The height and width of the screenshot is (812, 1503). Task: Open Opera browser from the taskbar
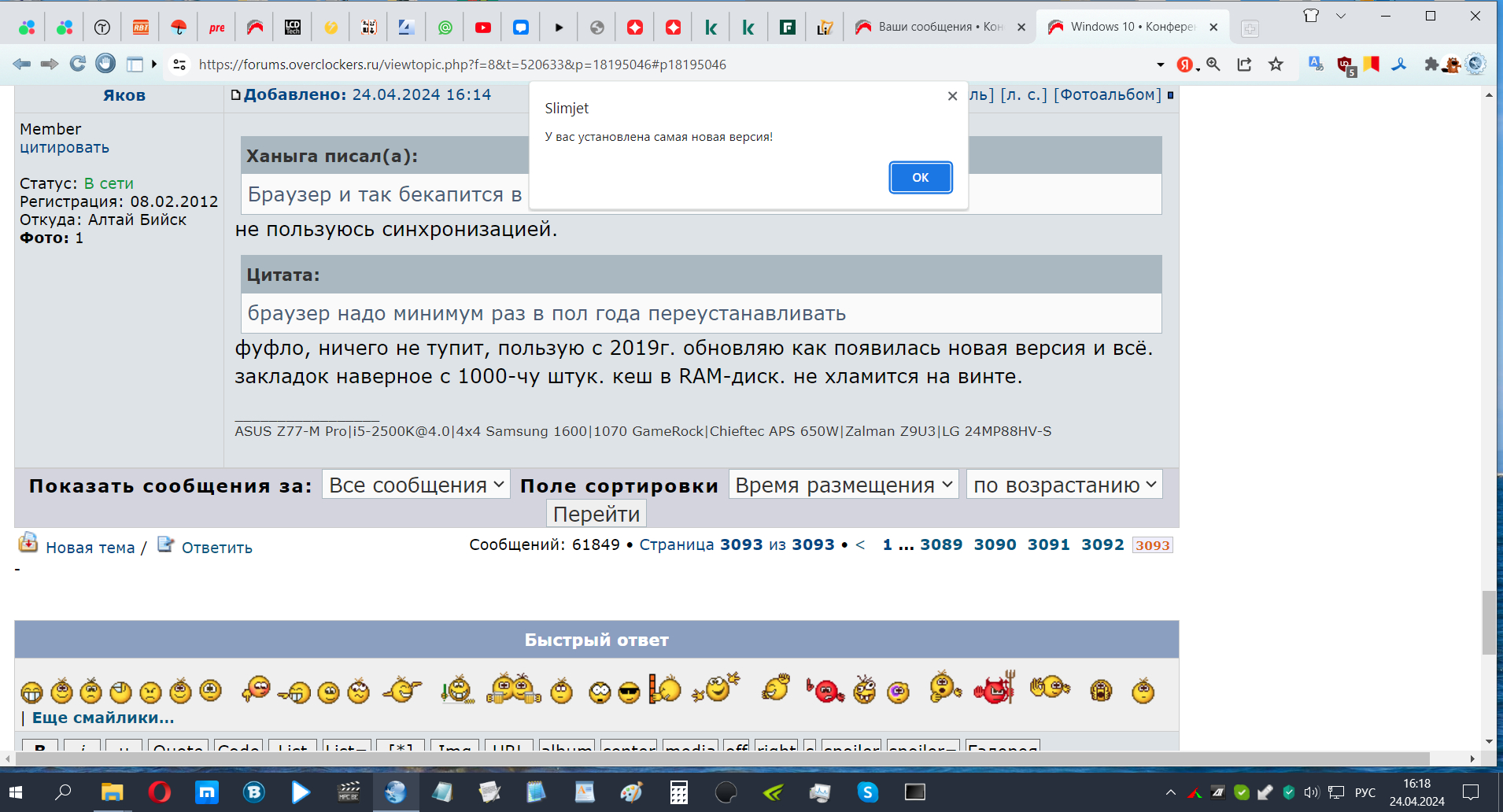click(x=159, y=792)
